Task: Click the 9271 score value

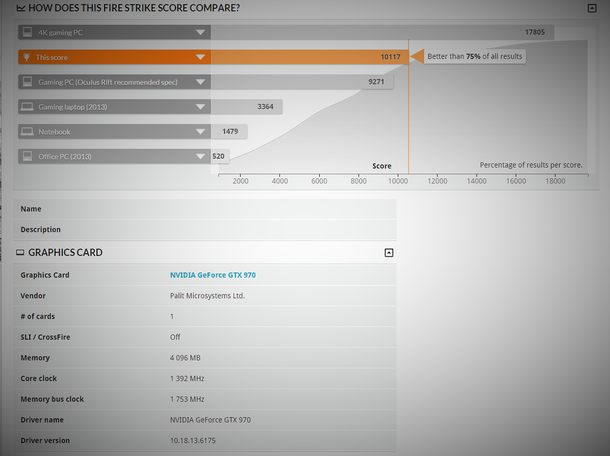Action: 376,82
